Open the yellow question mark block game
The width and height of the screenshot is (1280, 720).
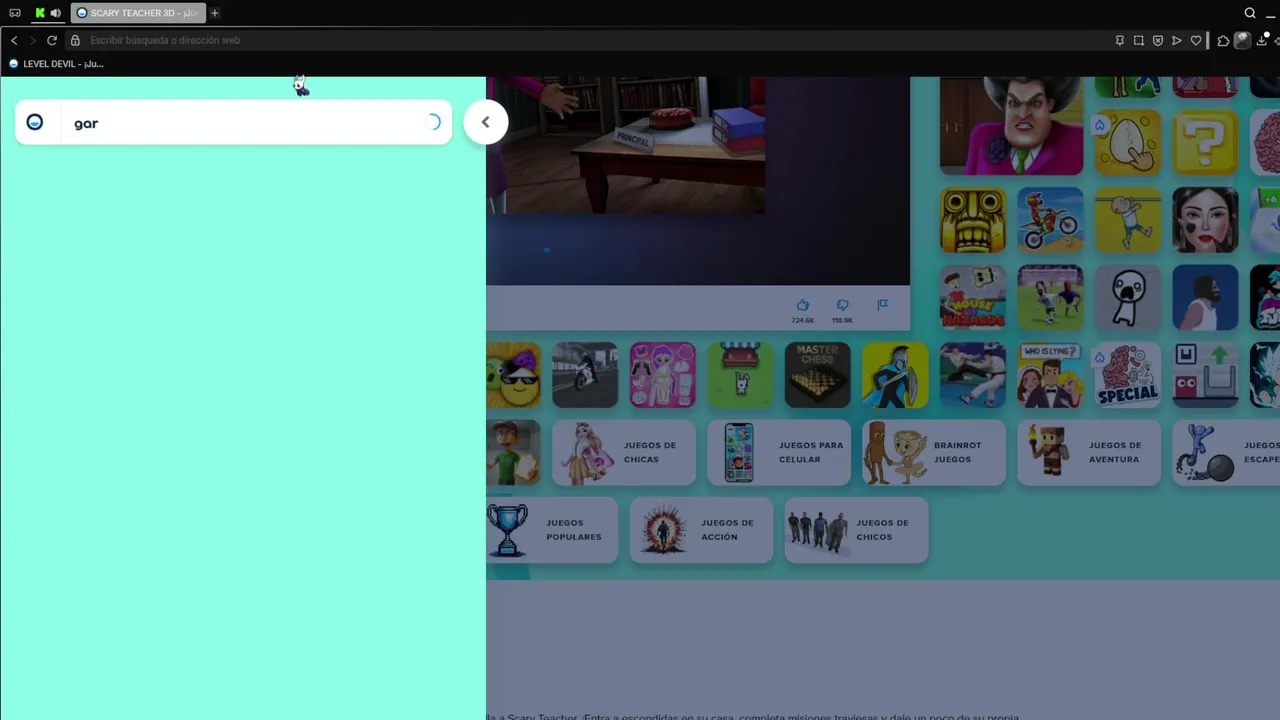point(1205,142)
